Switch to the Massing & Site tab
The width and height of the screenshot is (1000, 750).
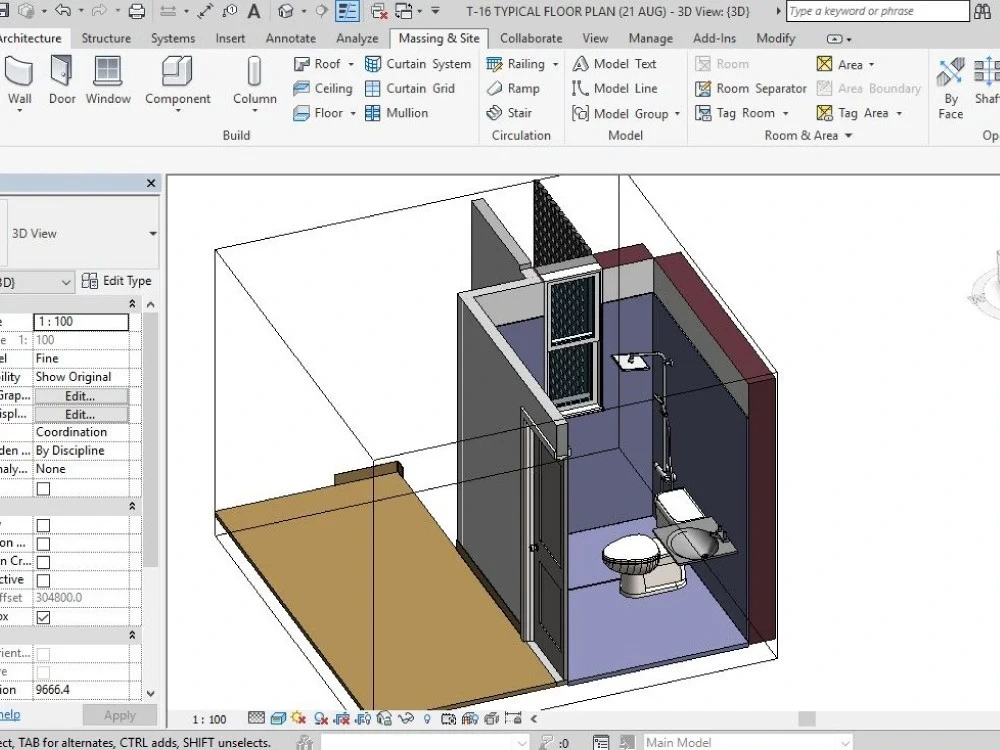click(439, 38)
